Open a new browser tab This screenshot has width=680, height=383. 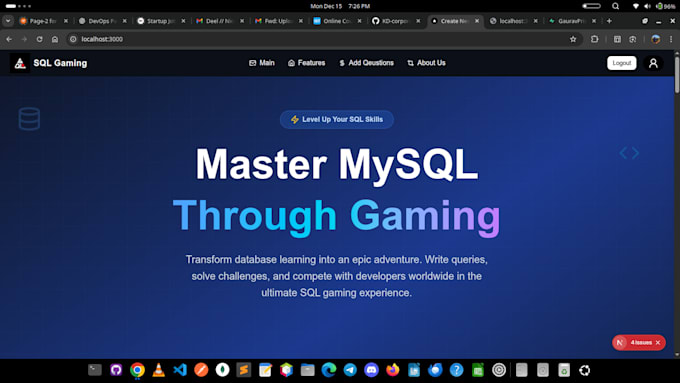click(x=609, y=21)
